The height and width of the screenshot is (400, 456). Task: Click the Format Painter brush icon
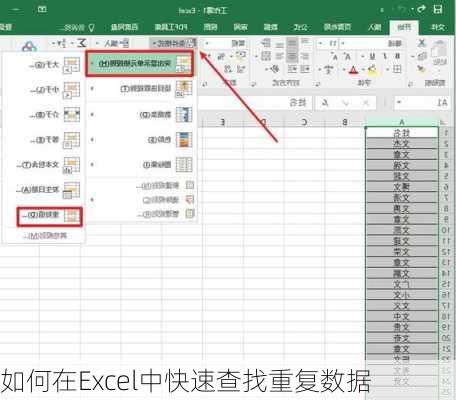[x=422, y=69]
